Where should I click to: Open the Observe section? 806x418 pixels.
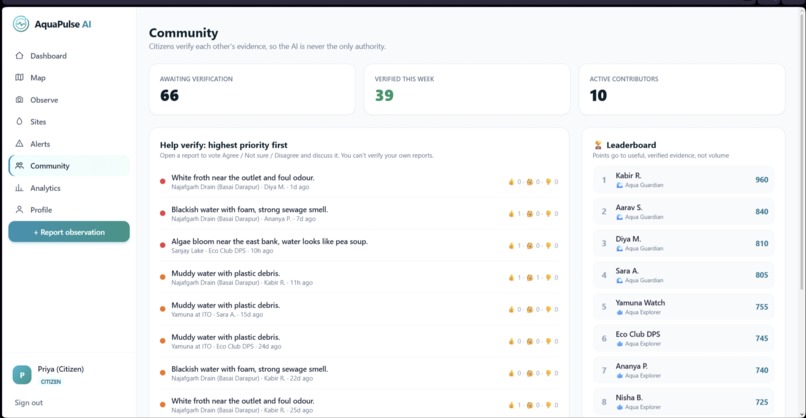pos(69,100)
